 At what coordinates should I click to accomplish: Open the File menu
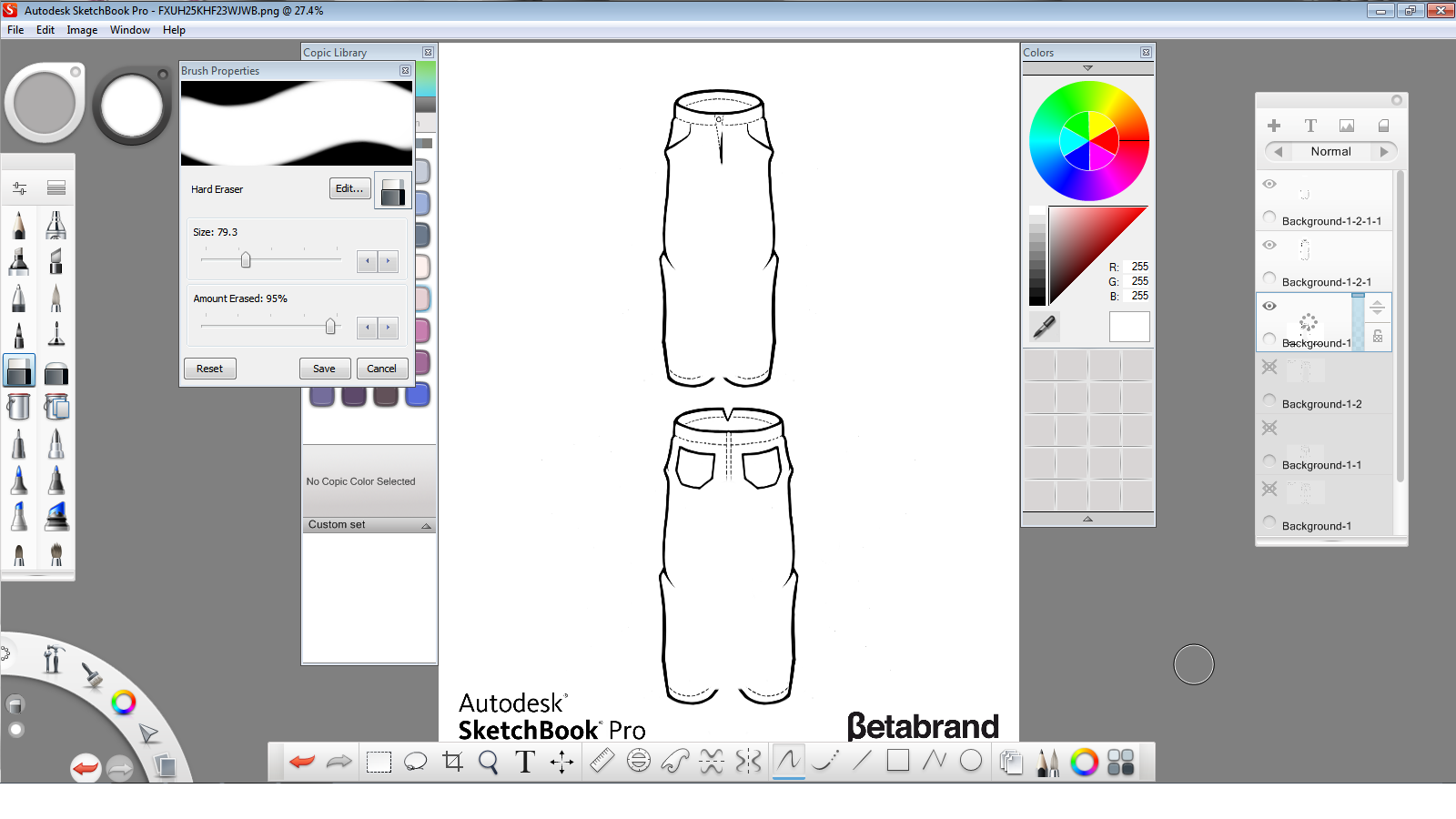point(15,30)
